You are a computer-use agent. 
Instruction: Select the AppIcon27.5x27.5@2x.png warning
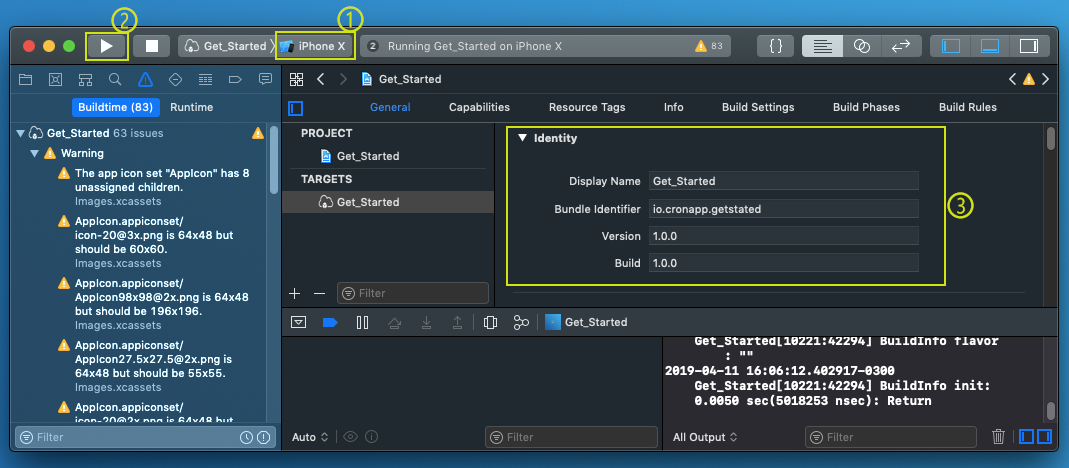pyautogui.click(x=155, y=366)
